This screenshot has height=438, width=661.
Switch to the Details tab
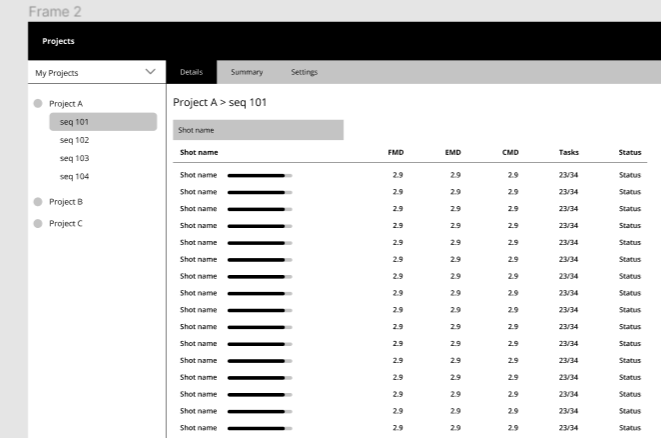point(191,72)
